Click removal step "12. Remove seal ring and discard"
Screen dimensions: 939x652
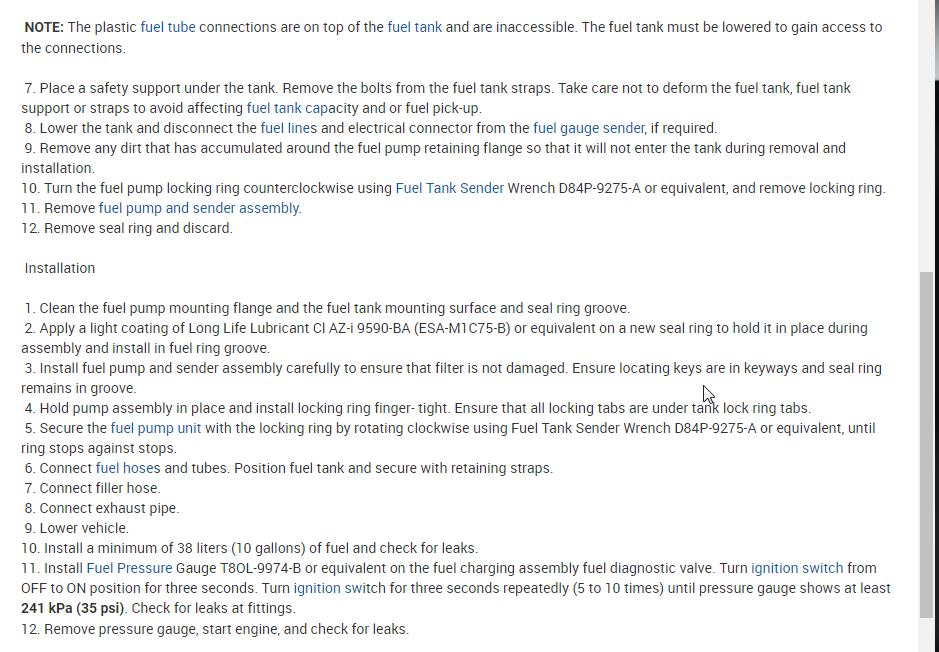(x=126, y=228)
